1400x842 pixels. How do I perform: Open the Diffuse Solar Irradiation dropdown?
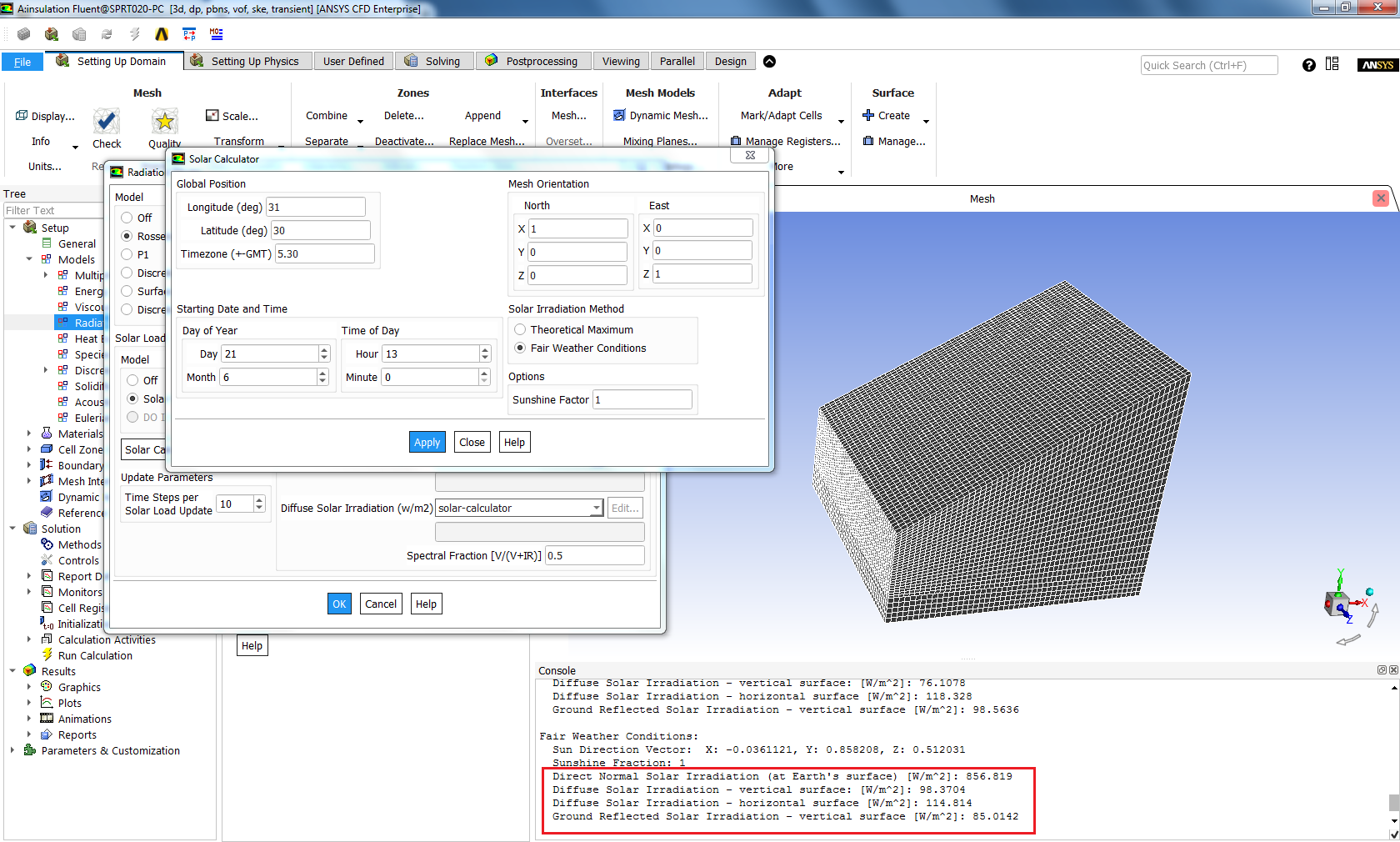pos(595,508)
